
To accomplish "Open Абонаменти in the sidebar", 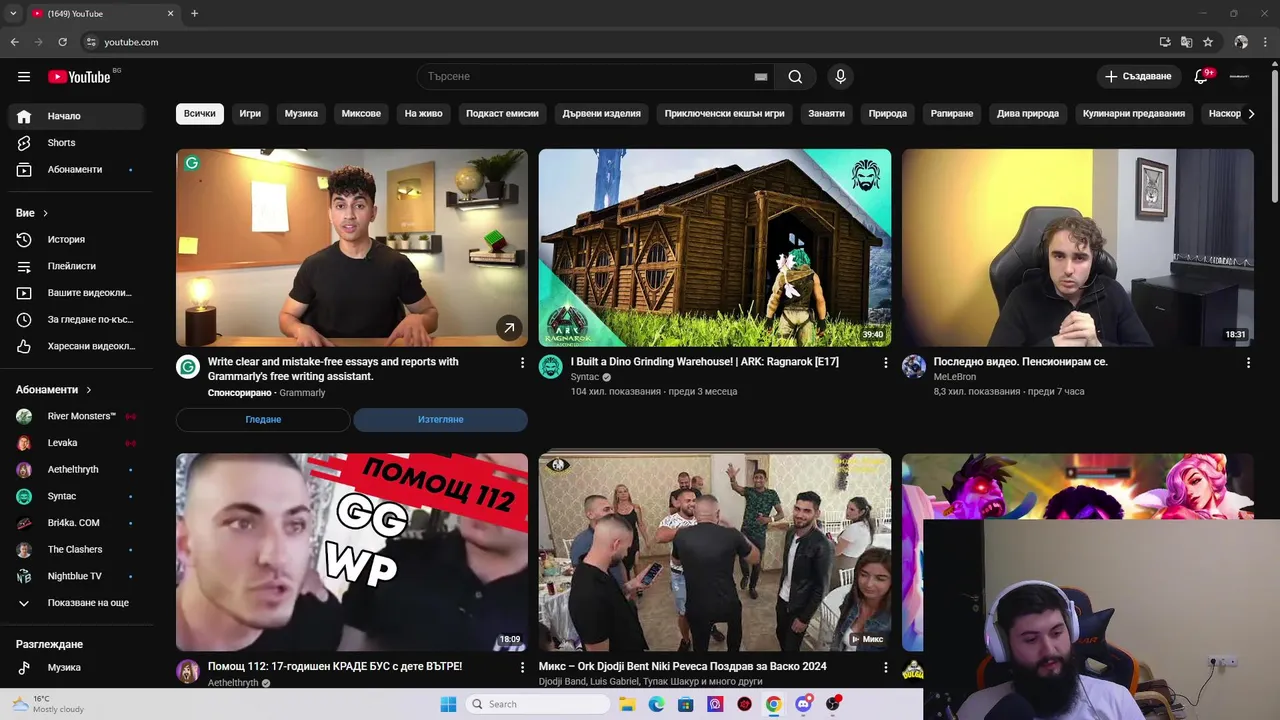I will tap(76, 169).
